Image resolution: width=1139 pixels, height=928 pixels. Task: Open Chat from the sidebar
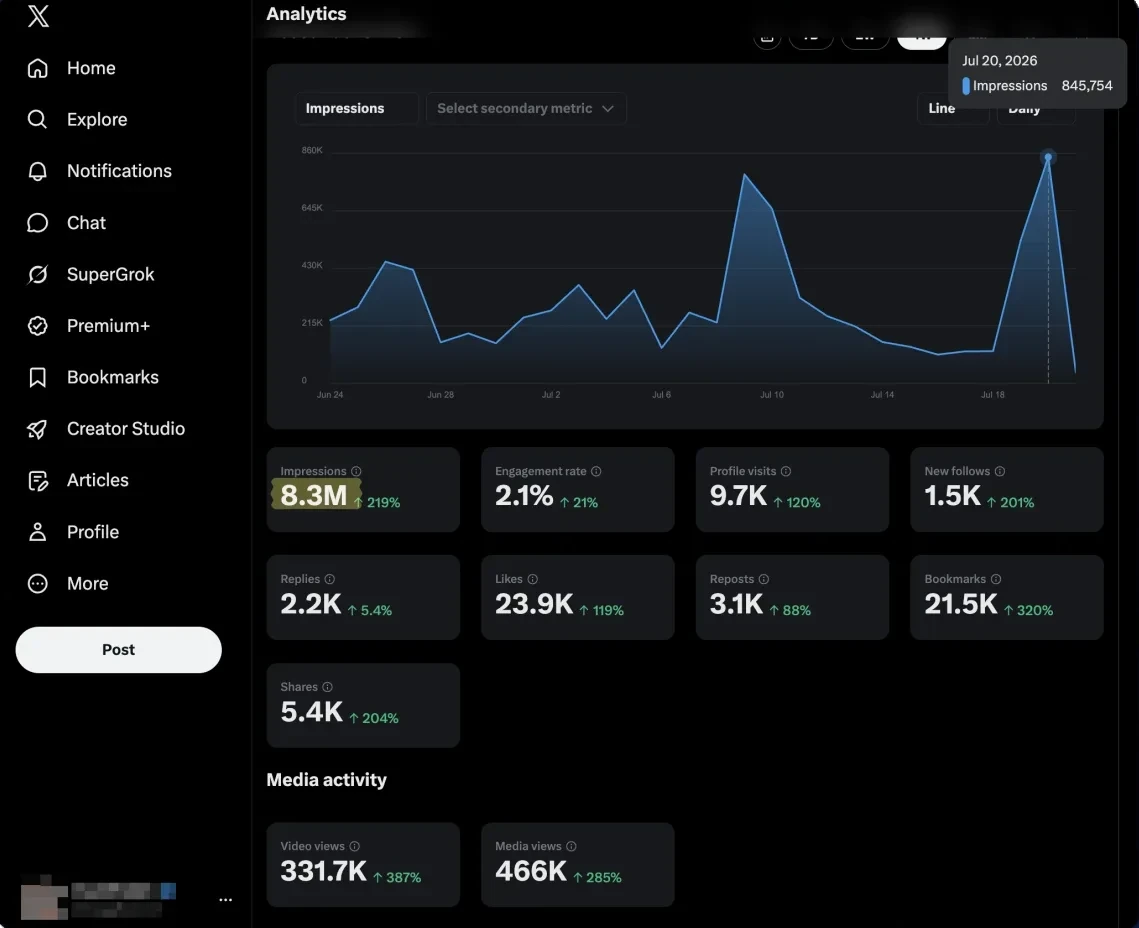(66, 222)
